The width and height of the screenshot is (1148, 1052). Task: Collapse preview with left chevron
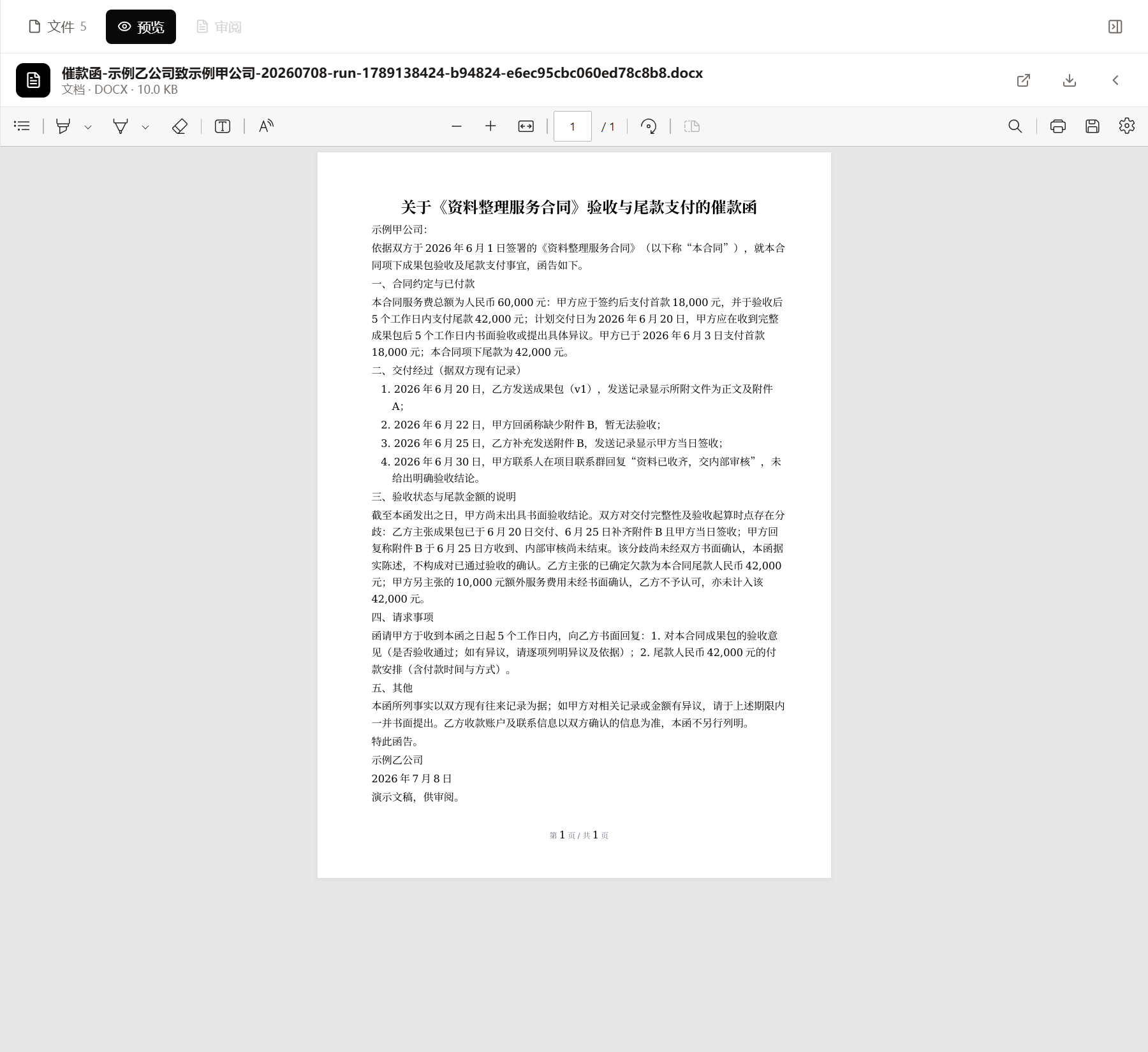[x=1115, y=80]
